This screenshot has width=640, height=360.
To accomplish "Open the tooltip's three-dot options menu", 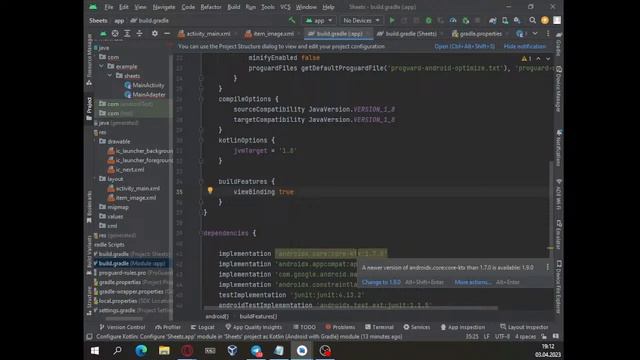I will 547,267.
